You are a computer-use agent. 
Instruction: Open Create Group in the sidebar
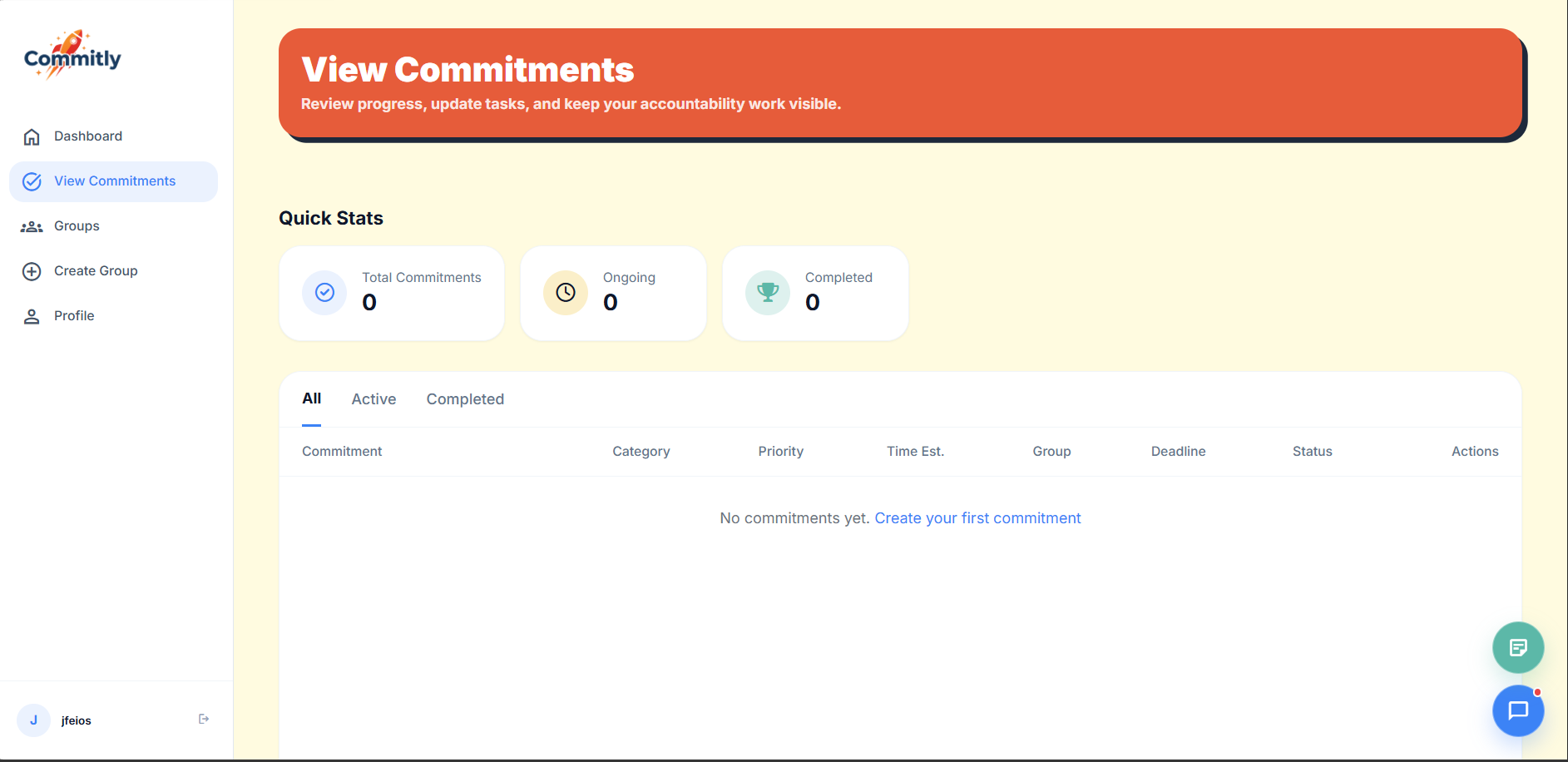(113, 271)
